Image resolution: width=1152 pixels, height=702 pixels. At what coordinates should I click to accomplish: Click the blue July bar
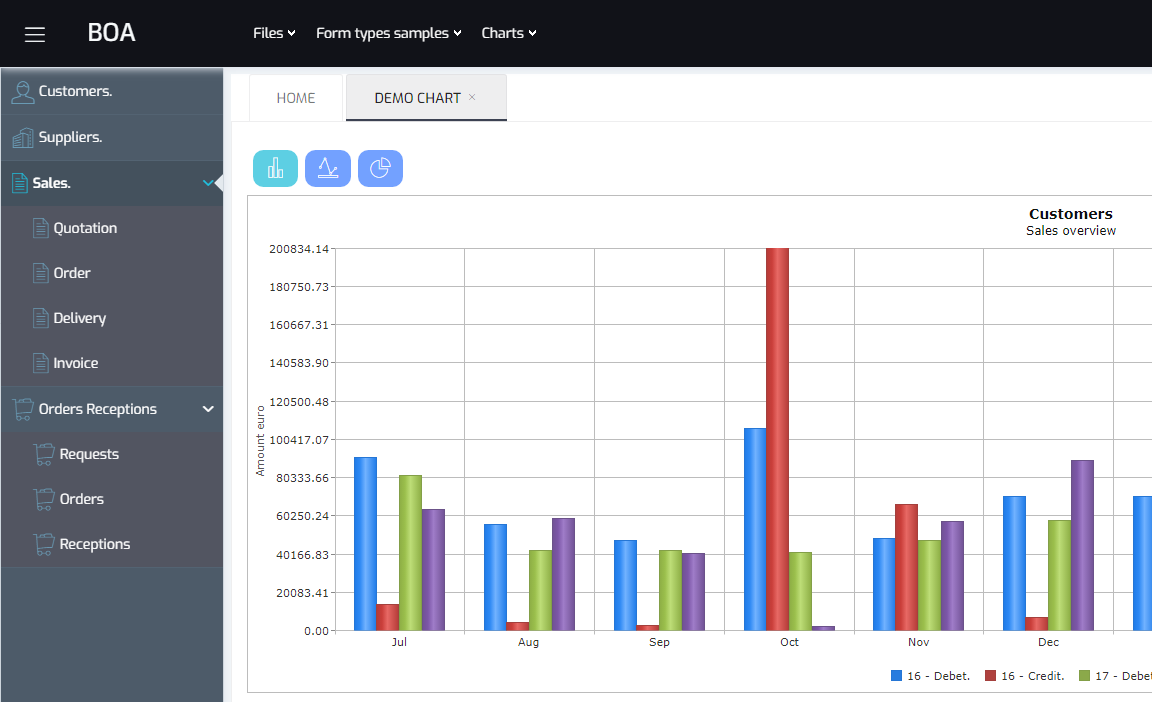pos(365,544)
